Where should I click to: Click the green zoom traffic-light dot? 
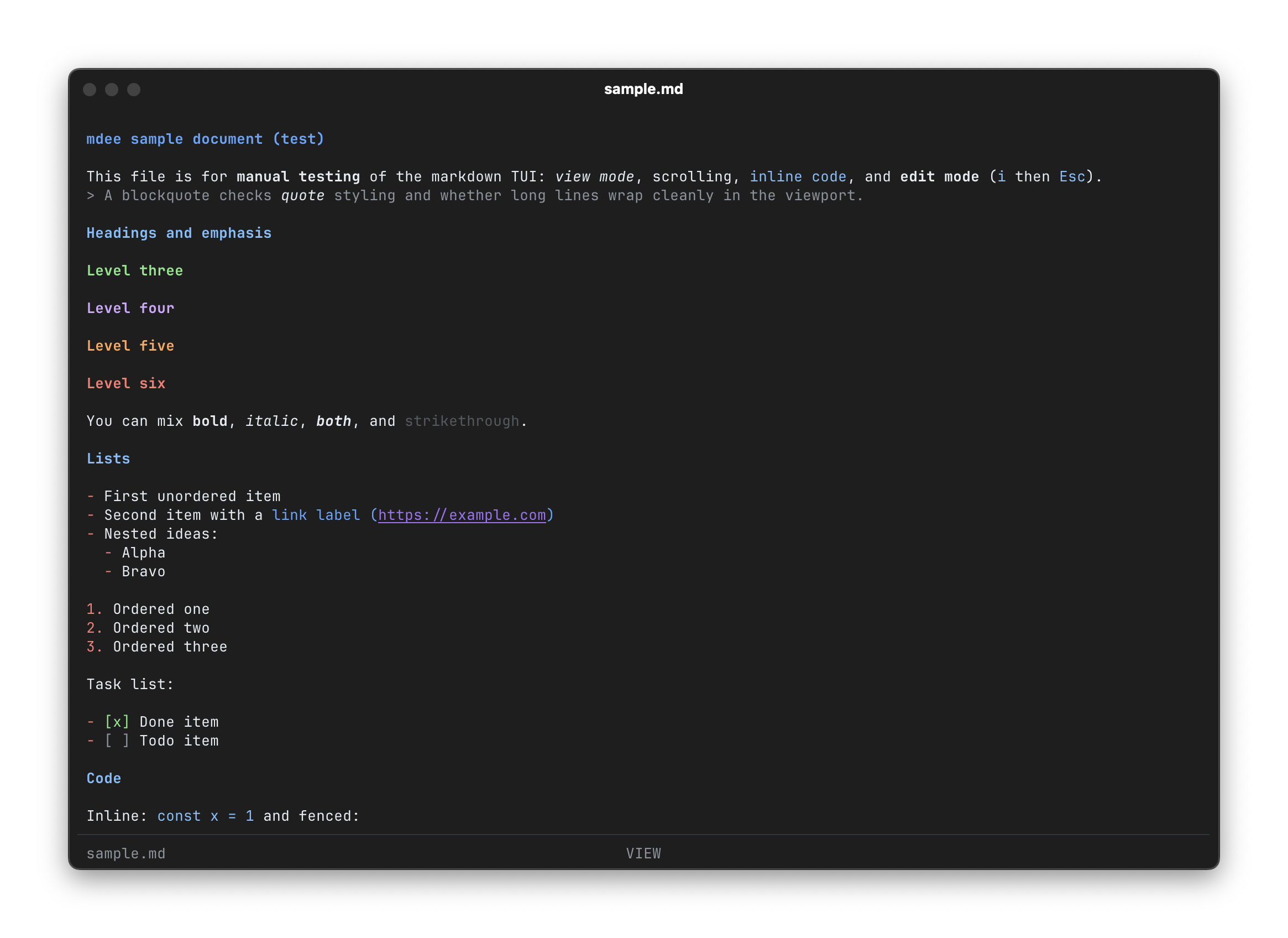click(x=134, y=89)
